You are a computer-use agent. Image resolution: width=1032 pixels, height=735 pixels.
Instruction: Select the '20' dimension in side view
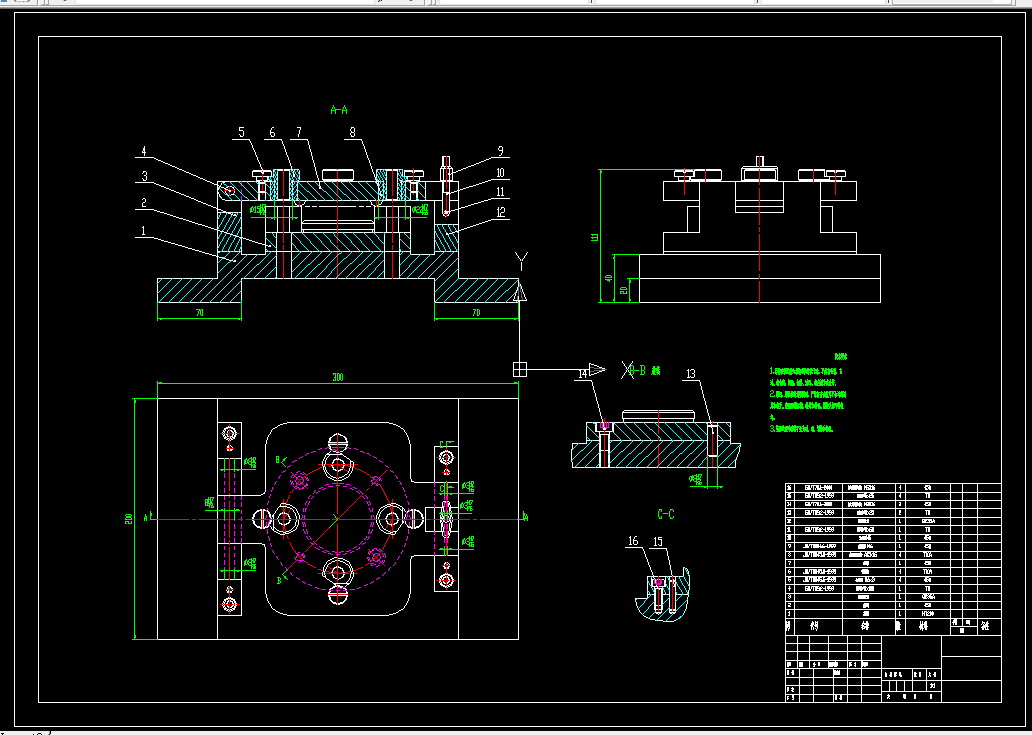point(625,290)
